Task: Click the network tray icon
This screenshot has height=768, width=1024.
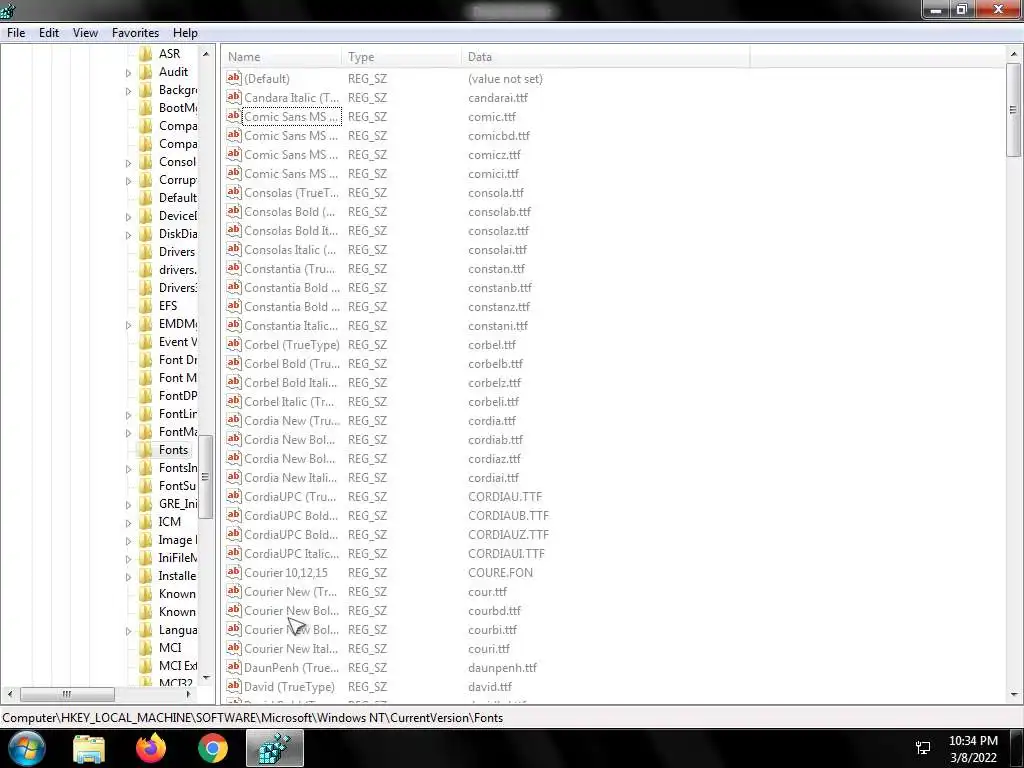Action: click(x=923, y=748)
